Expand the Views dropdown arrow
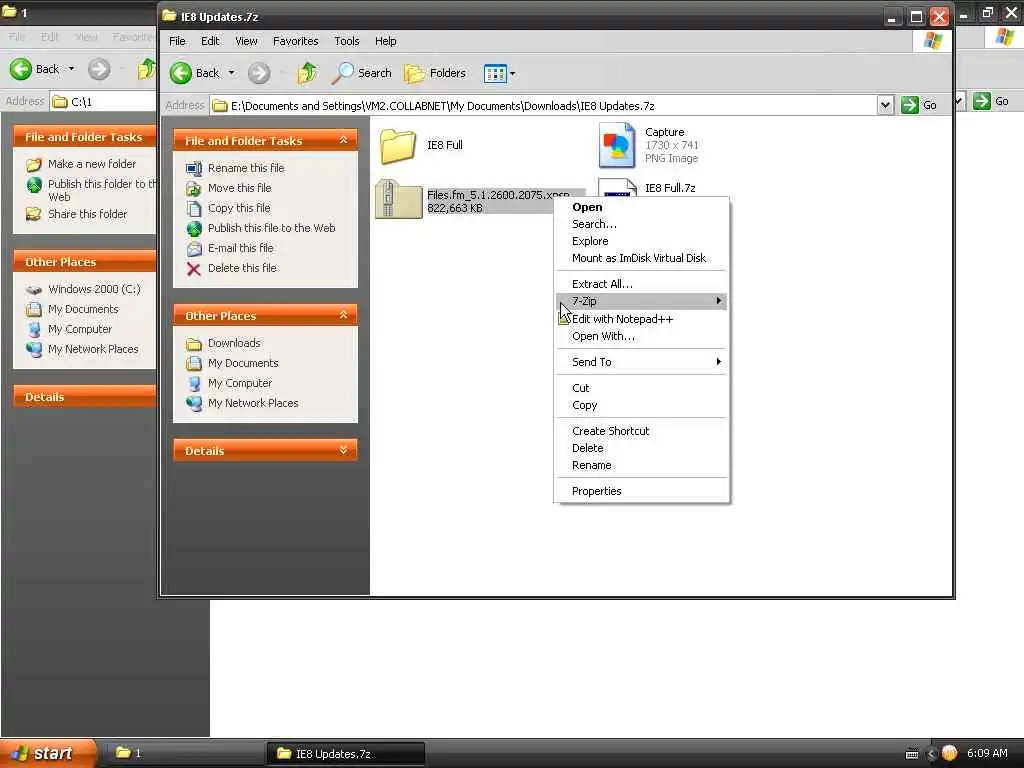This screenshot has width=1024, height=768. (513, 74)
